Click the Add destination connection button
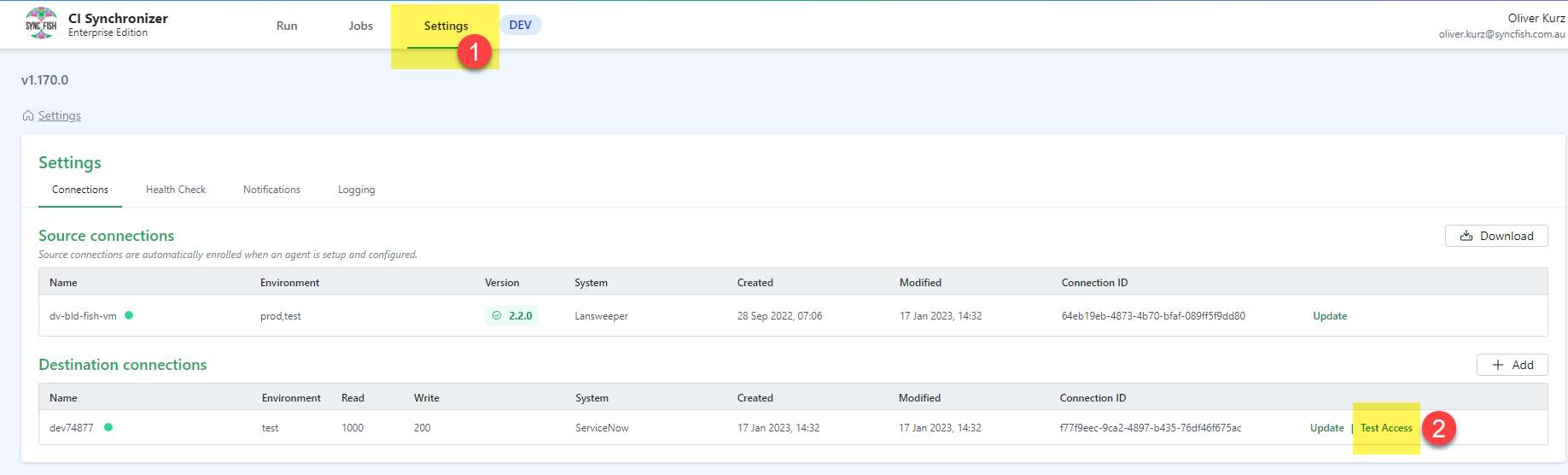The image size is (1568, 475). tap(1513, 365)
